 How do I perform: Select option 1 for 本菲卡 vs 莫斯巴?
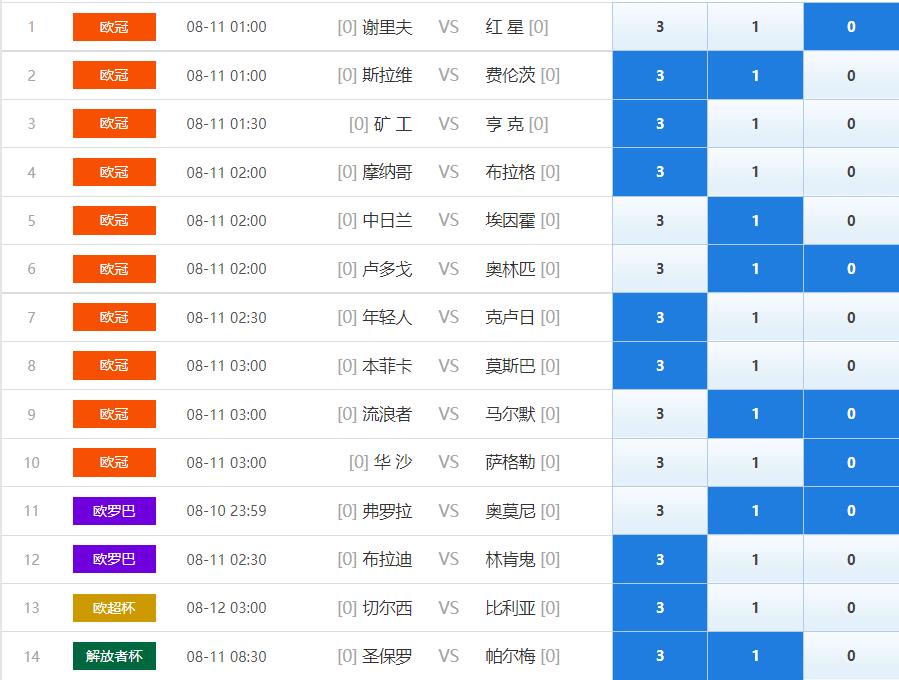(755, 366)
